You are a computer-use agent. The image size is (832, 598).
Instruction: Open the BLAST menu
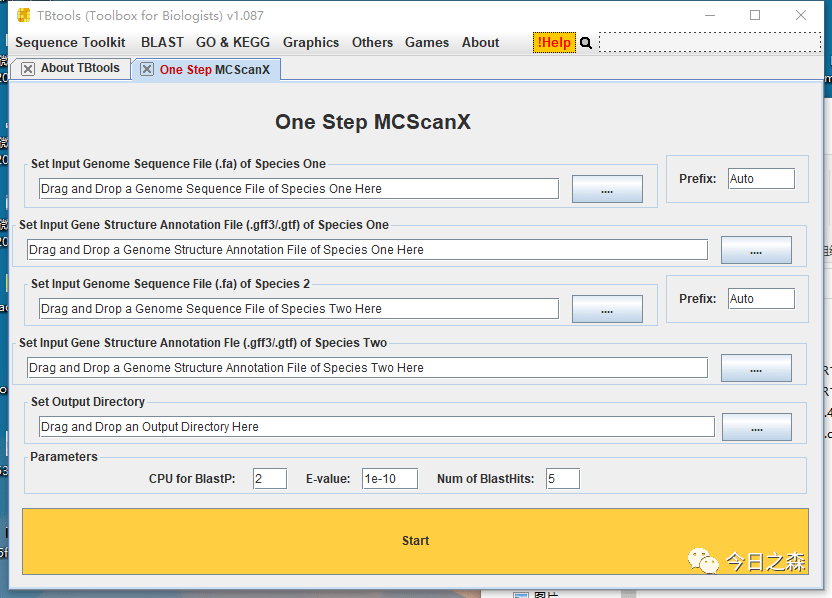click(x=162, y=42)
